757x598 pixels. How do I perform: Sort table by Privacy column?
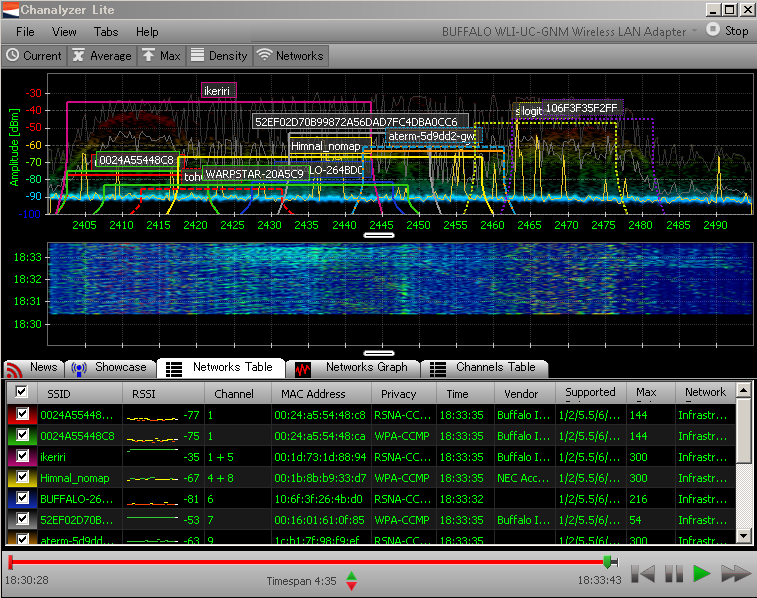[x=404, y=393]
